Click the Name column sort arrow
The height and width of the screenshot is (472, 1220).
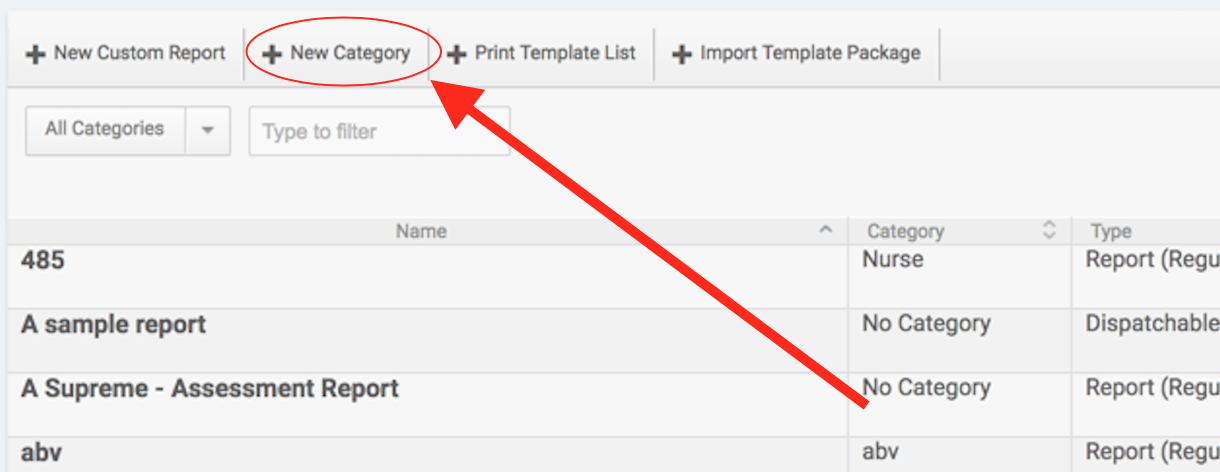tap(826, 230)
